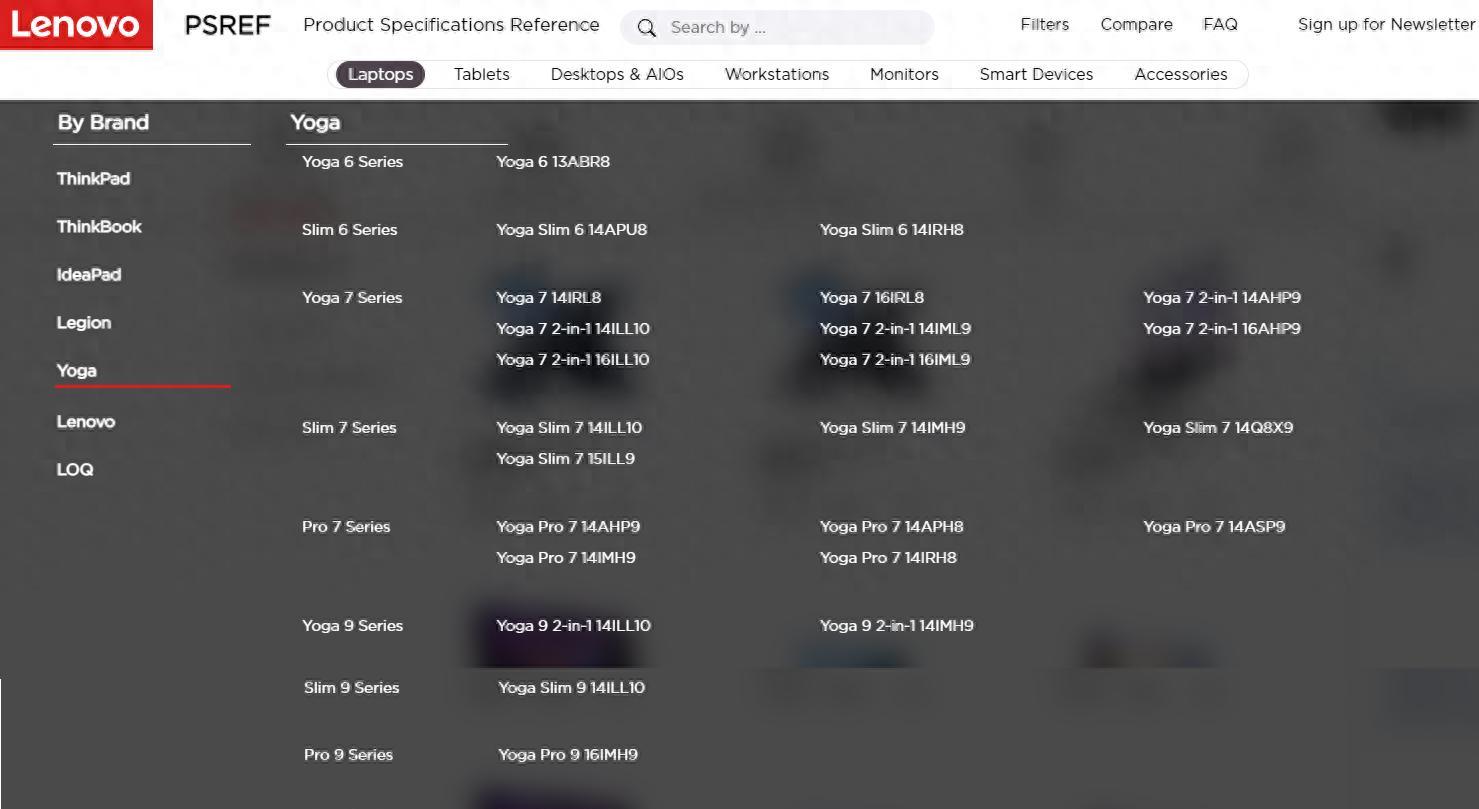Screen dimensions: 1479x809
Task: Open Yoga Slim 7 14ILL10
Action: click(569, 427)
